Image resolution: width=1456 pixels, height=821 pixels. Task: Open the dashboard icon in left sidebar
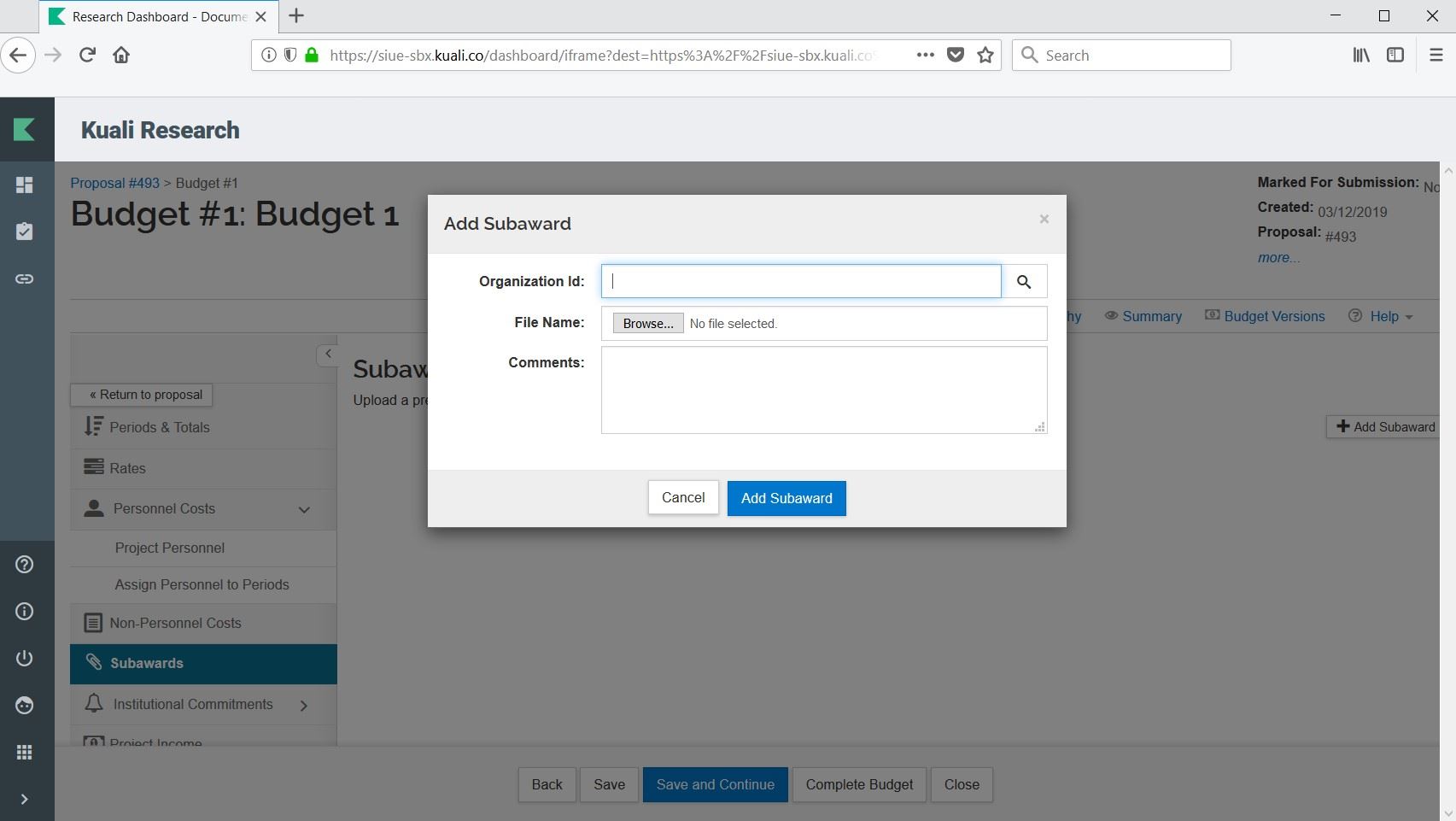(25, 185)
